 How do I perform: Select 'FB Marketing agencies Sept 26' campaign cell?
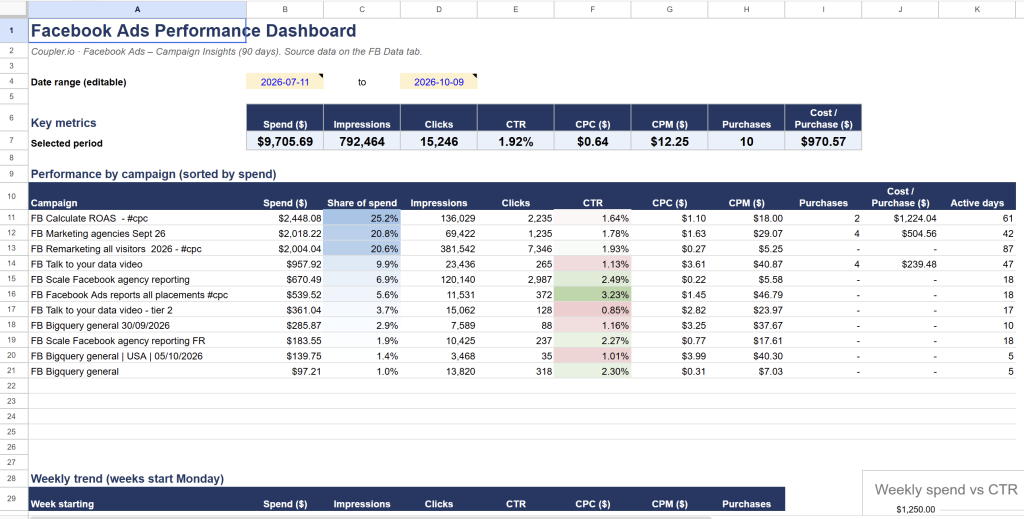pos(137,234)
